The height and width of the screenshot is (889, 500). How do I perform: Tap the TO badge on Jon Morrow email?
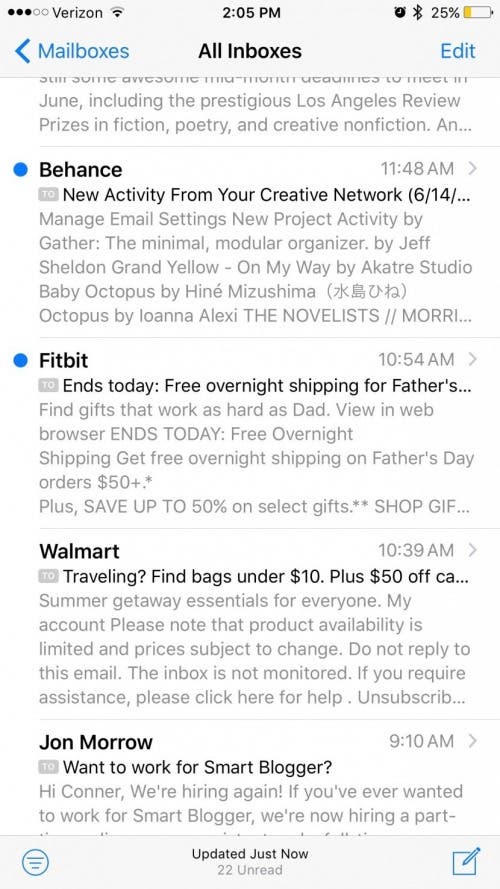point(48,767)
